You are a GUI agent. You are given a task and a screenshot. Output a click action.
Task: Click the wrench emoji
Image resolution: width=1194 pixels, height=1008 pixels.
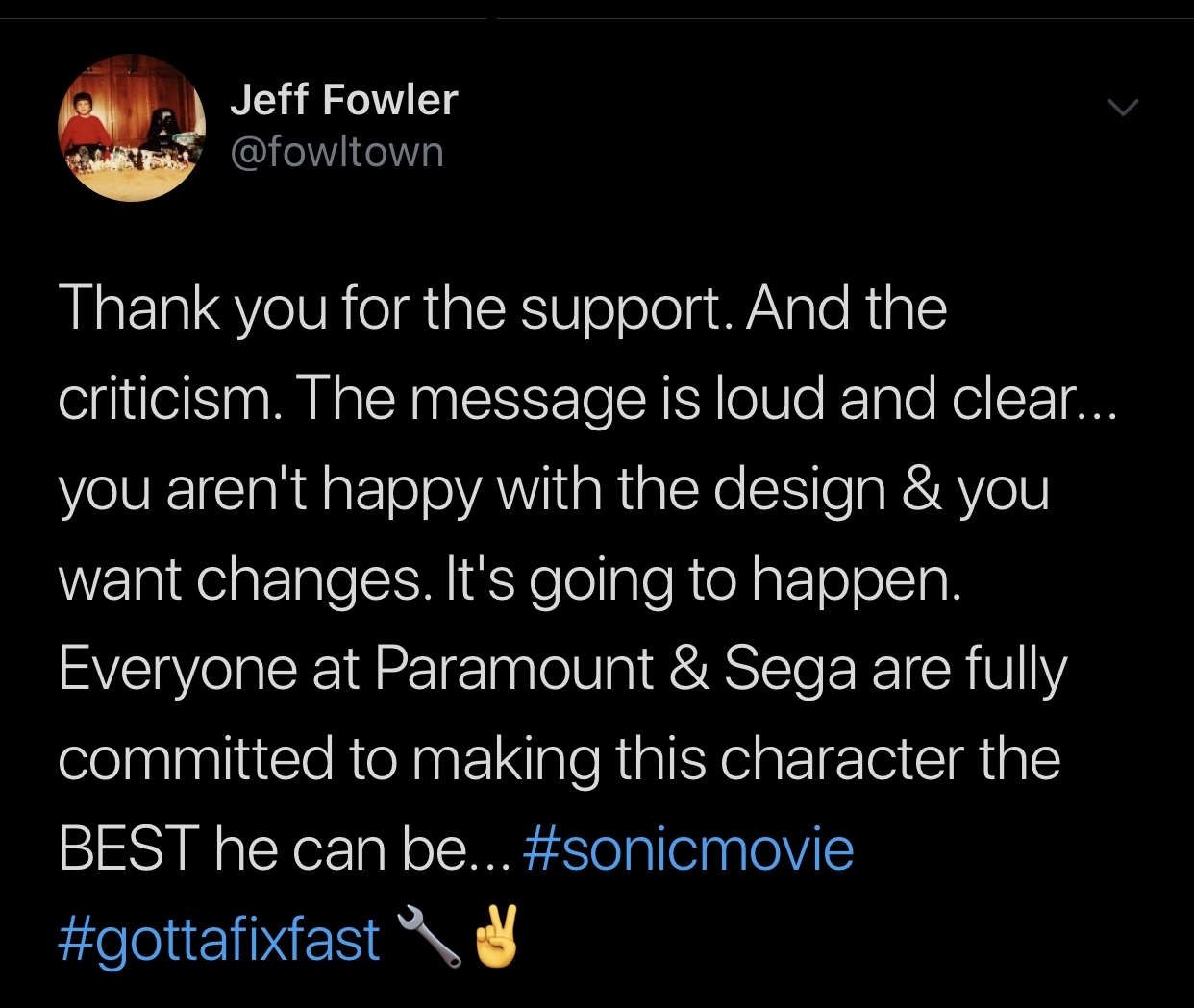coord(428,935)
